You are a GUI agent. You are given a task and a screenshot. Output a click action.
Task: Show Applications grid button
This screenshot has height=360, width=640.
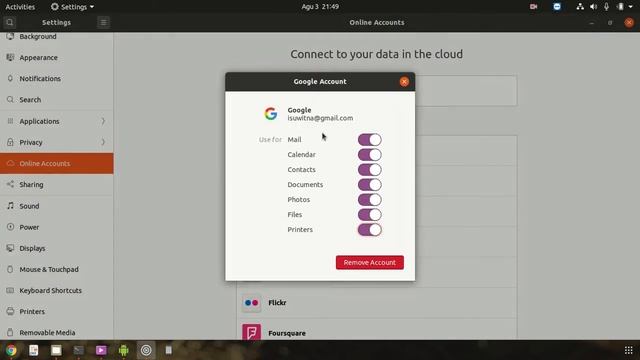[629, 350]
